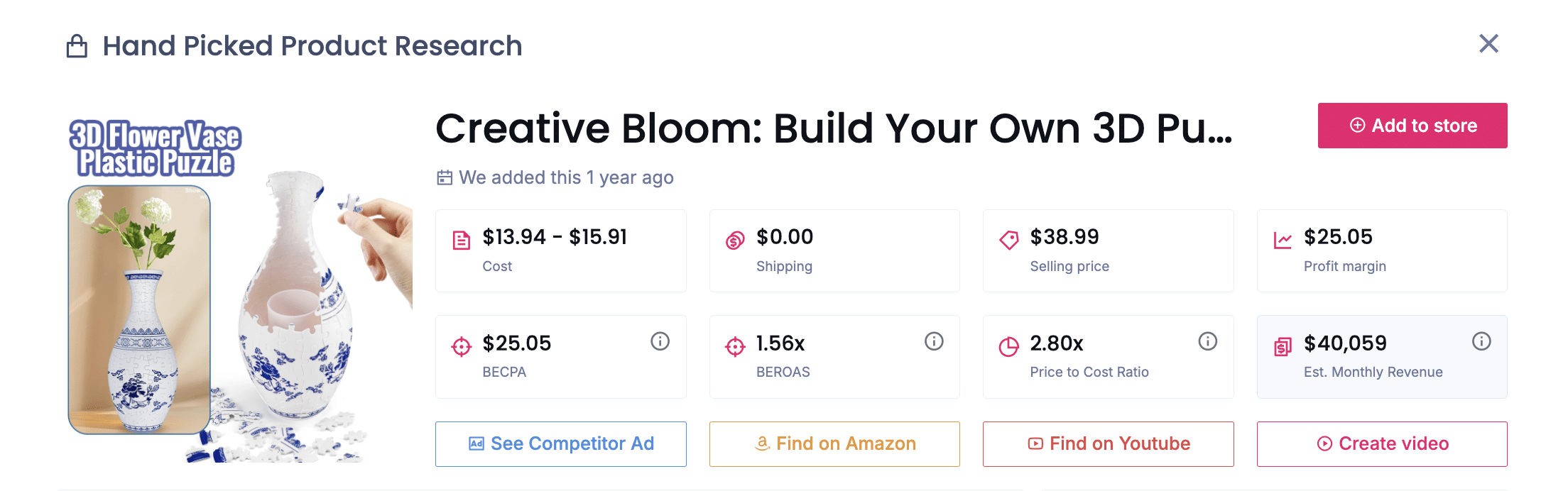Click the coin icon beside Shipping
1568x491 pixels.
(735, 239)
